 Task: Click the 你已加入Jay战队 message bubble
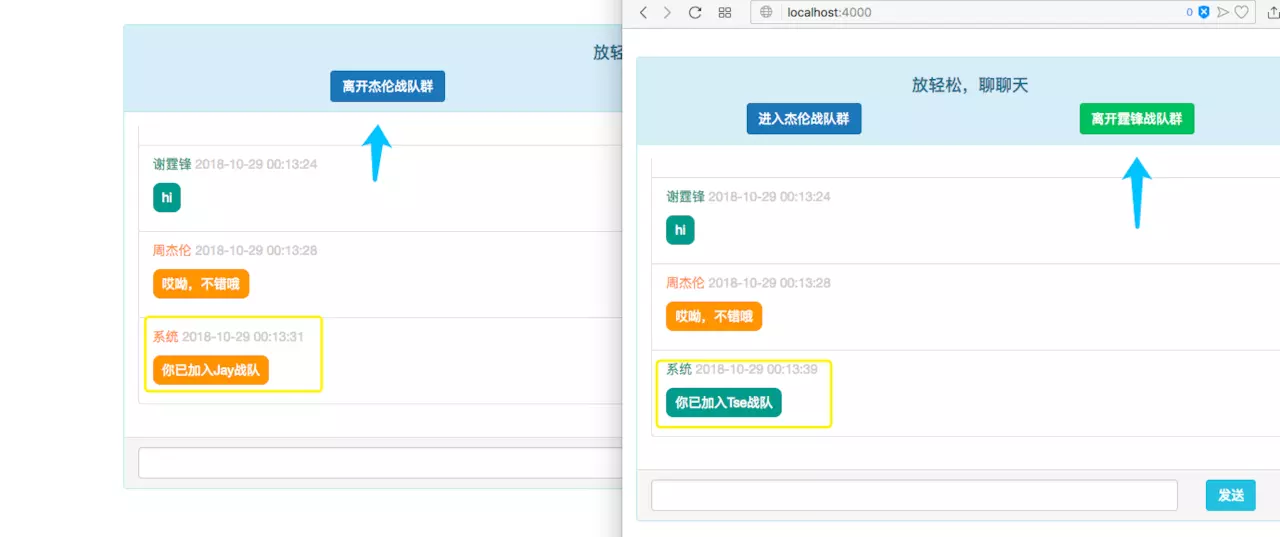coord(211,370)
